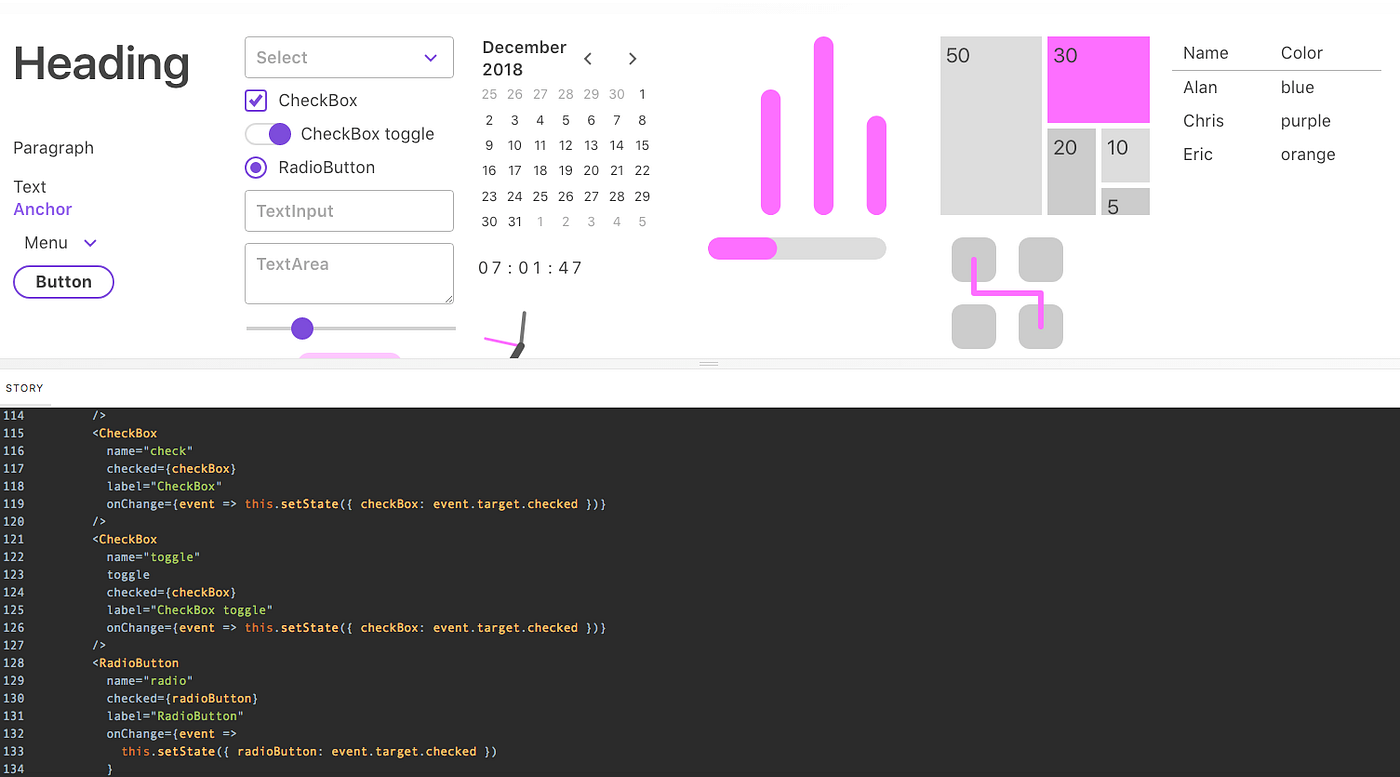
Task: Switch to the STORY tab
Action: pyautogui.click(x=25, y=388)
